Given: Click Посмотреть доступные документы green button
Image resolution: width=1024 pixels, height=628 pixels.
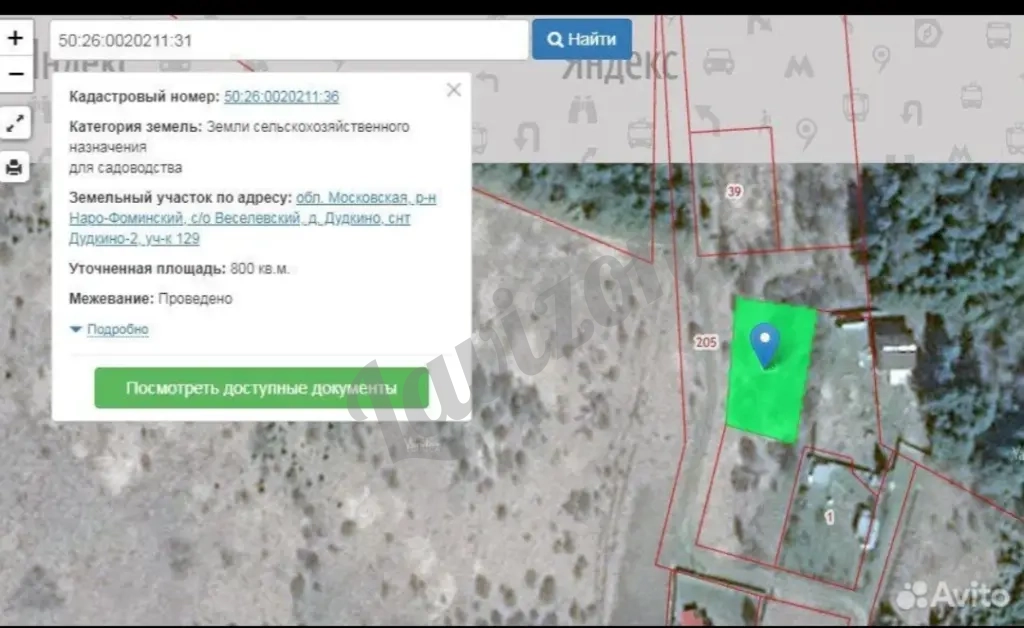Looking at the screenshot, I should [261, 388].
